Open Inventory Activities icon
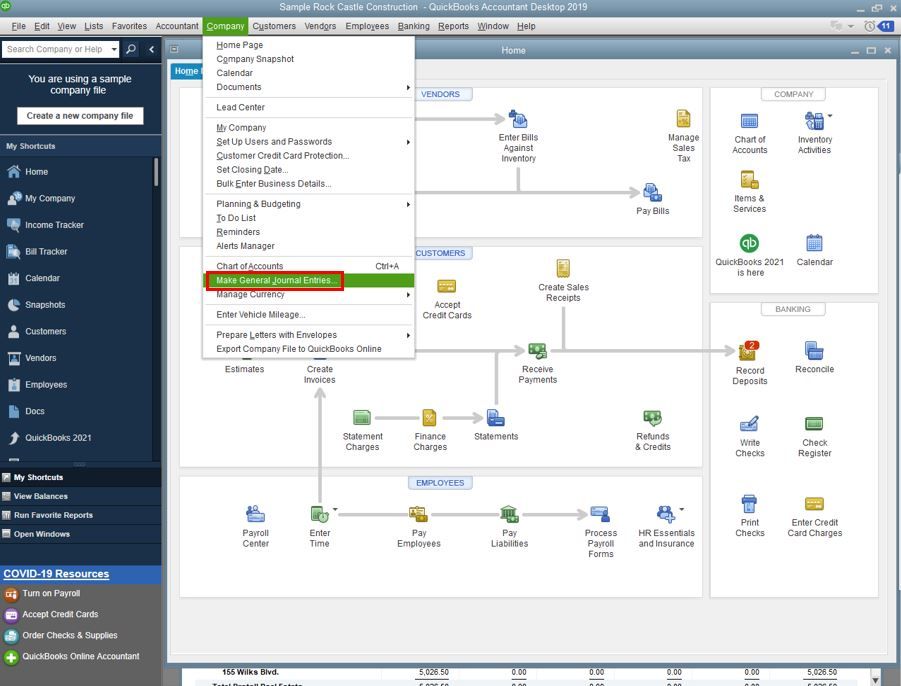This screenshot has height=686, width=901. [814, 121]
